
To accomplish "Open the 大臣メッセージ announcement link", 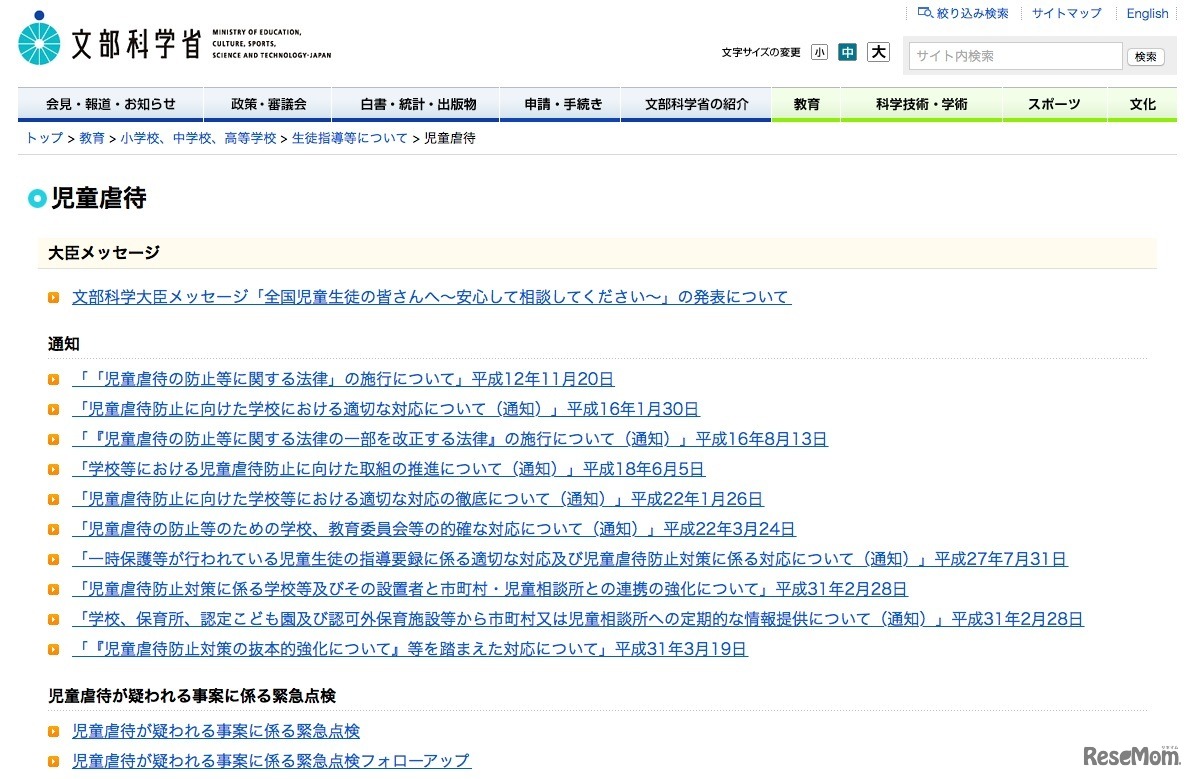I will click(x=430, y=296).
